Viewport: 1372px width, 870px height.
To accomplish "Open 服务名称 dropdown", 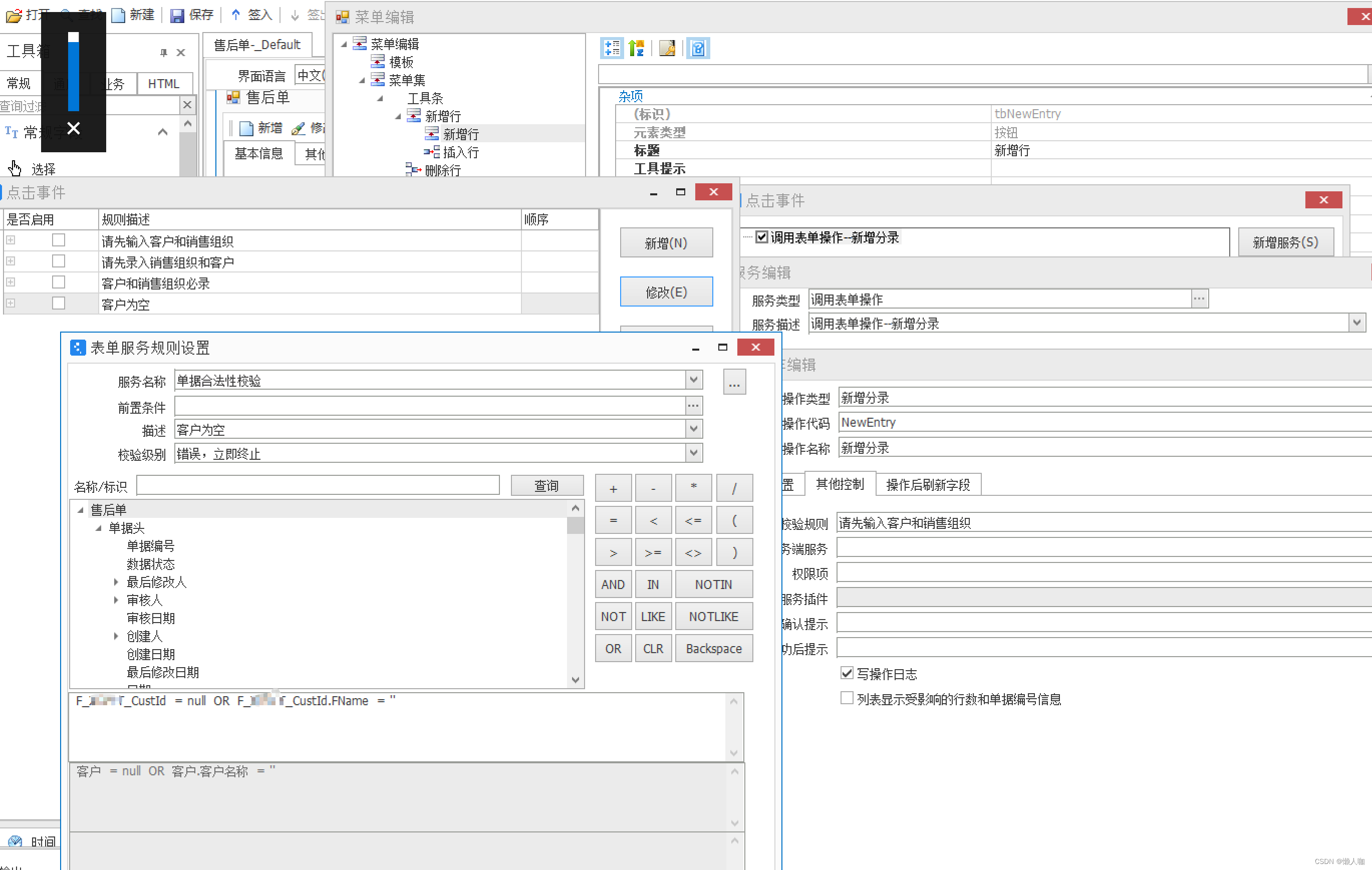I will click(x=693, y=380).
